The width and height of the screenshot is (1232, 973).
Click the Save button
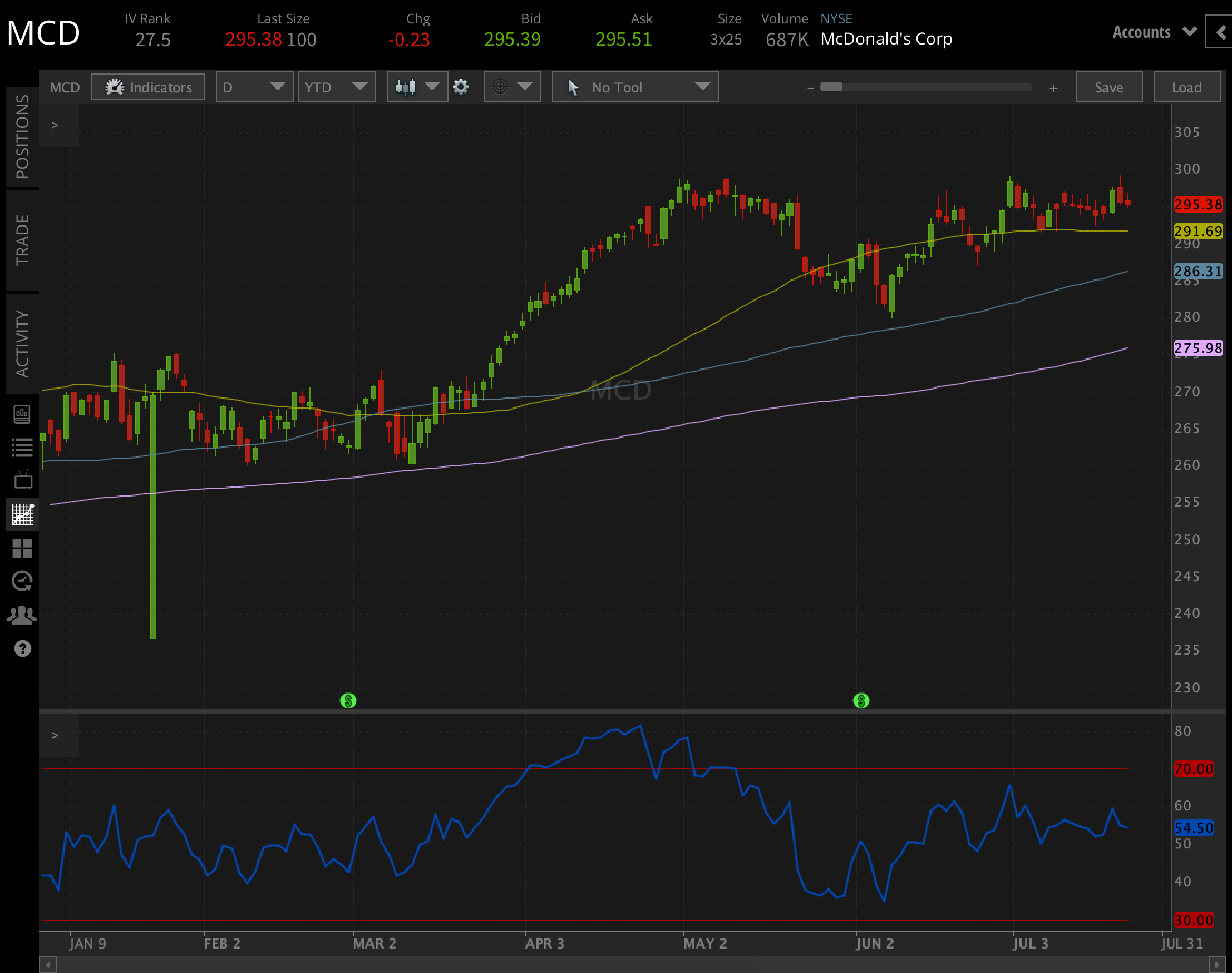point(1108,87)
